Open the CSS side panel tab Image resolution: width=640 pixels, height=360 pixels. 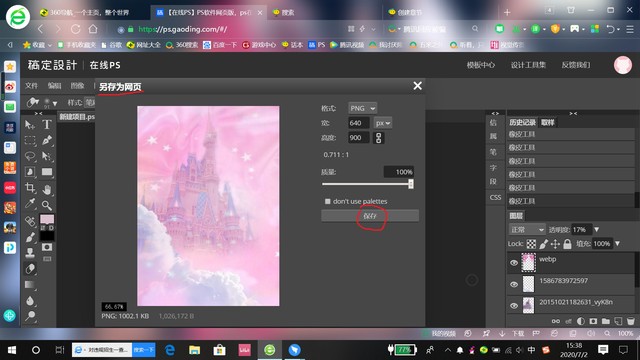click(495, 198)
